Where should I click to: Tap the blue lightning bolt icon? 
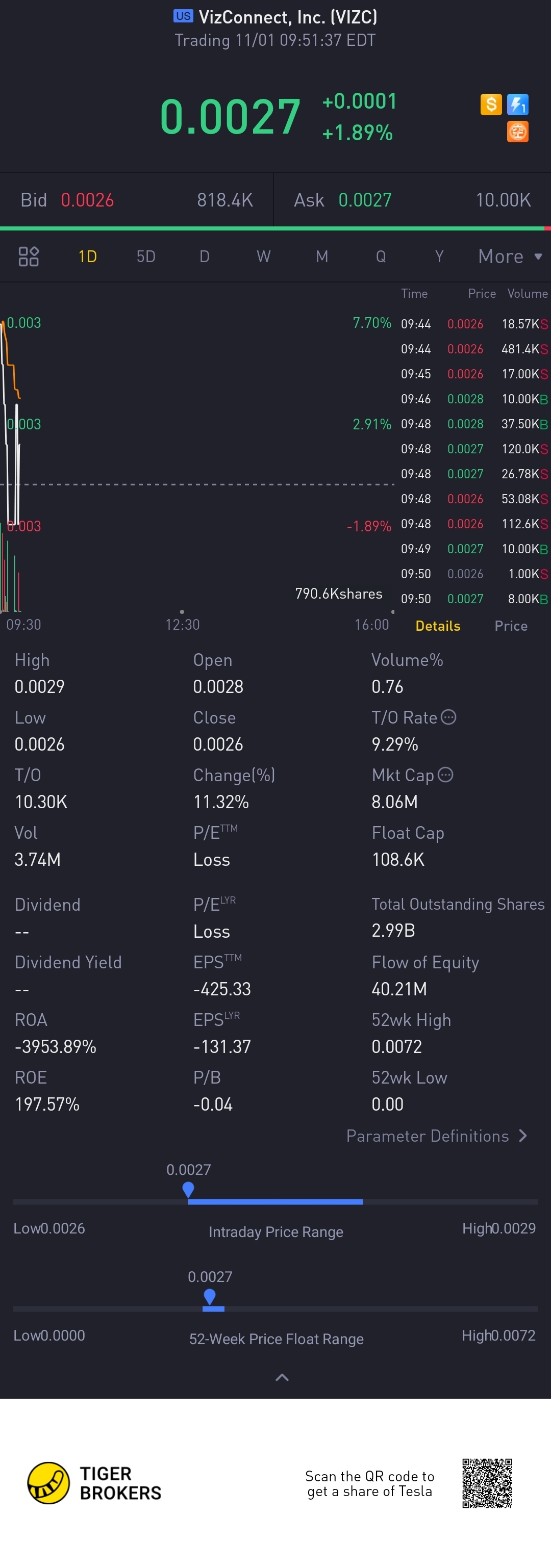point(517,105)
